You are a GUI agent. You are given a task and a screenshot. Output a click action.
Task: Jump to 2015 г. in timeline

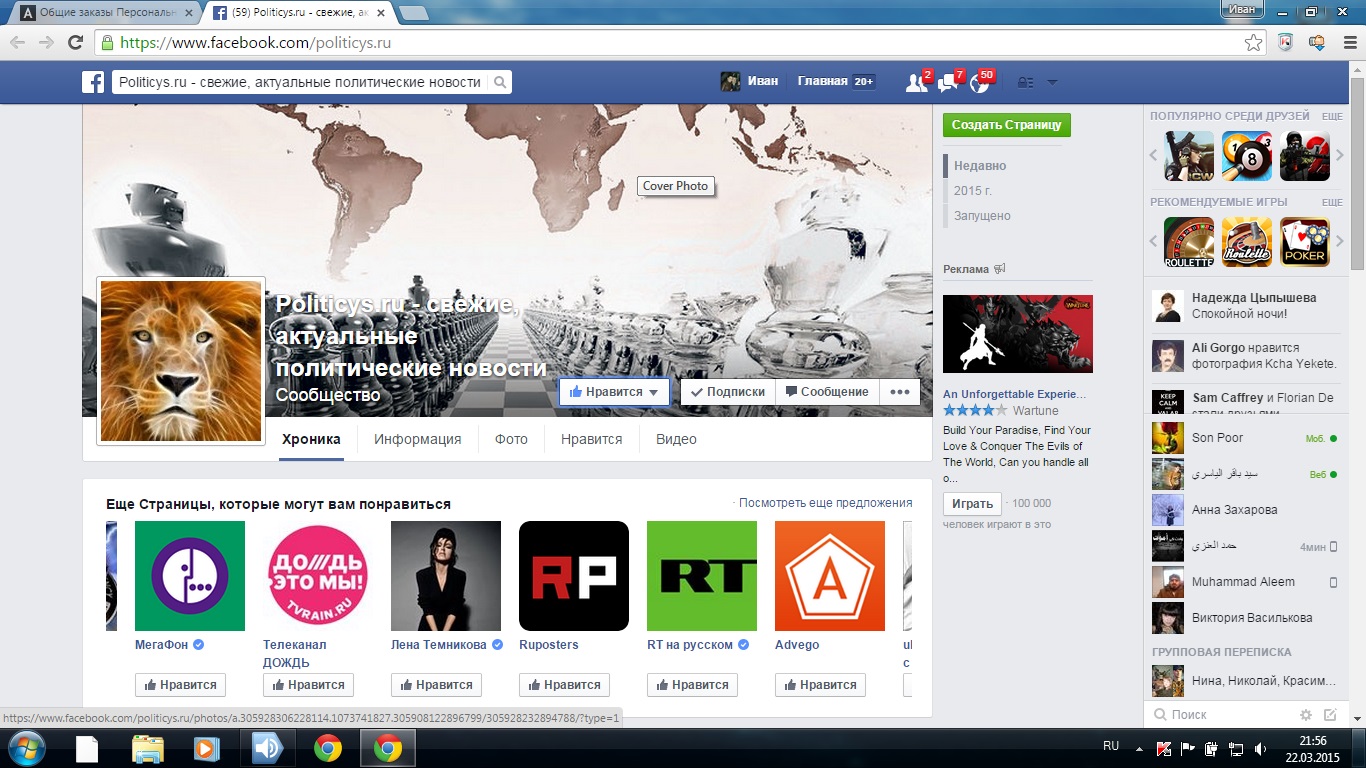click(973, 190)
